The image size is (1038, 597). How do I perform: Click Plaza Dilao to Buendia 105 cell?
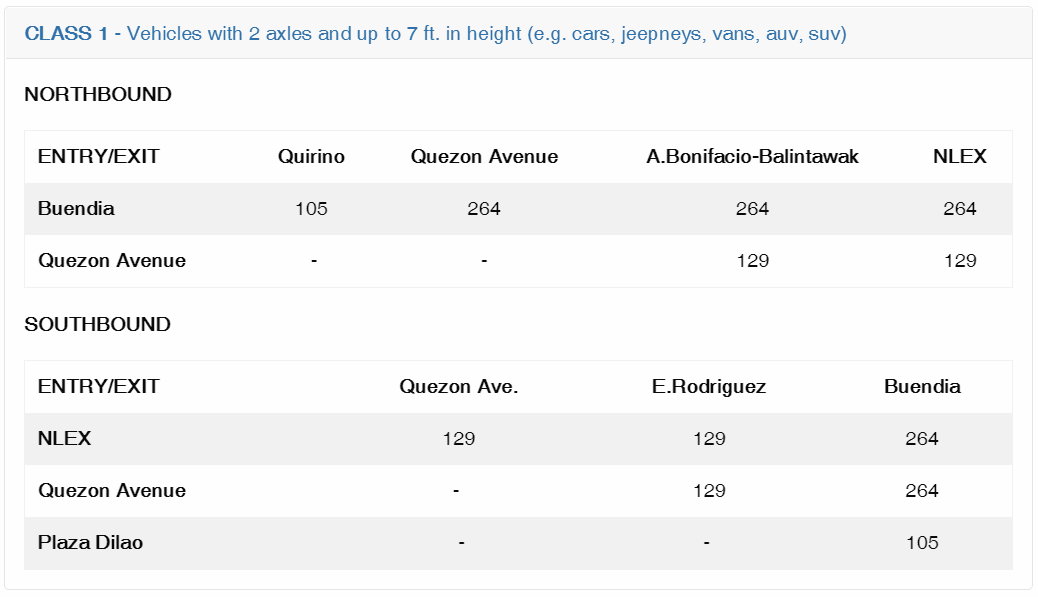click(x=922, y=542)
